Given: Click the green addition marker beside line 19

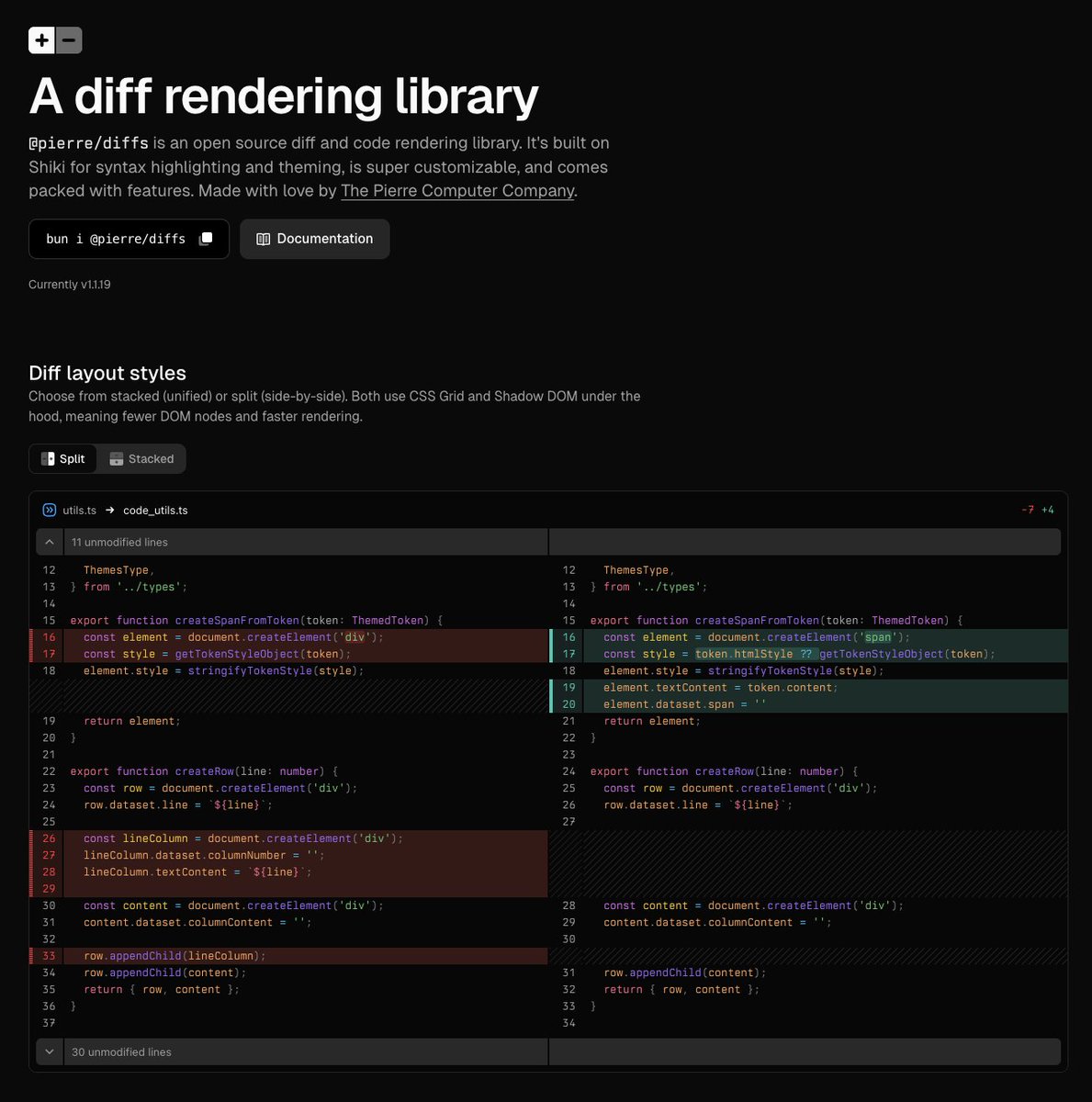Looking at the screenshot, I should (549, 687).
